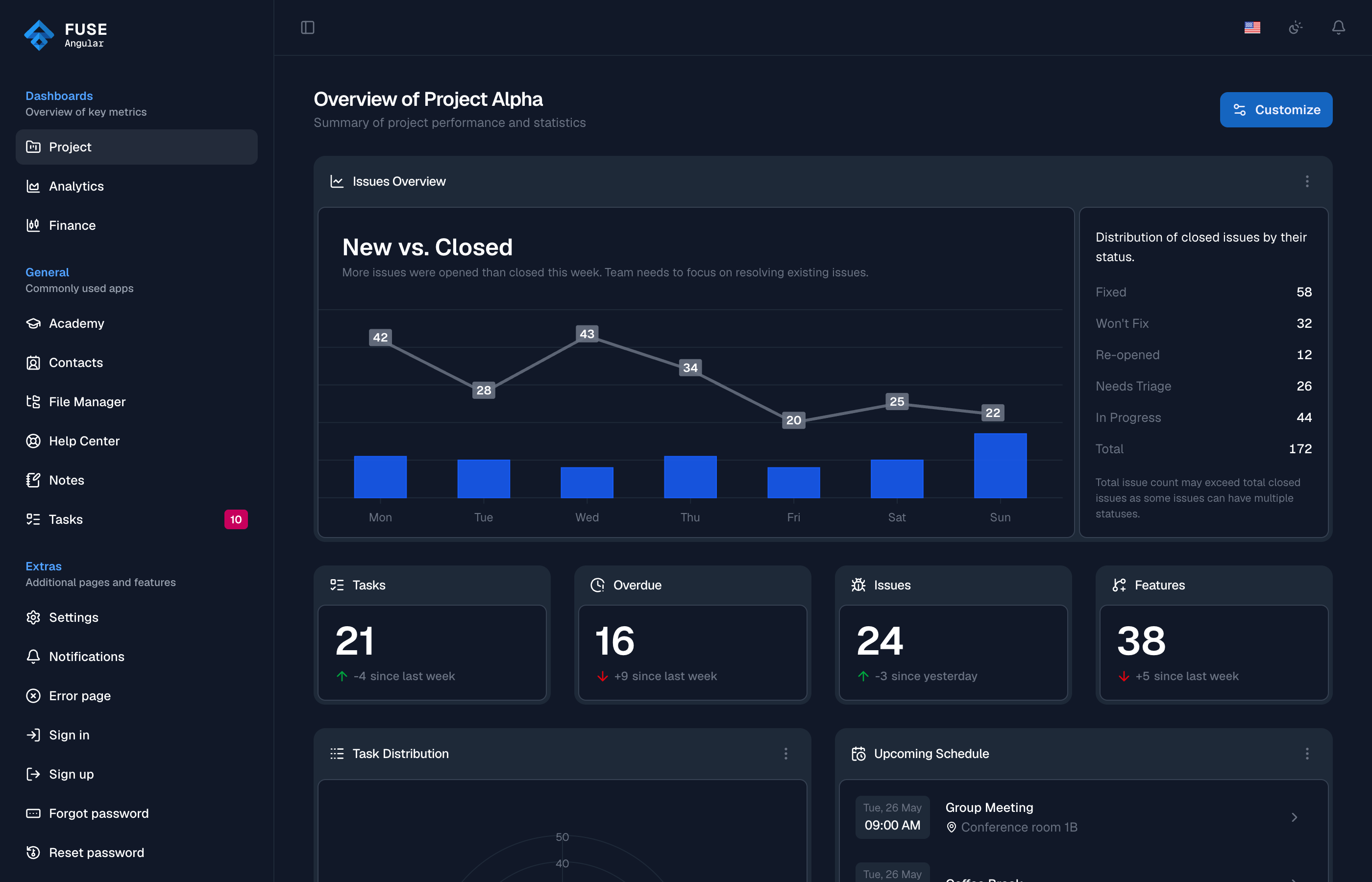Viewport: 1372px width, 882px height.
Task: Open the notifications bell in header
Action: pyautogui.click(x=1338, y=27)
